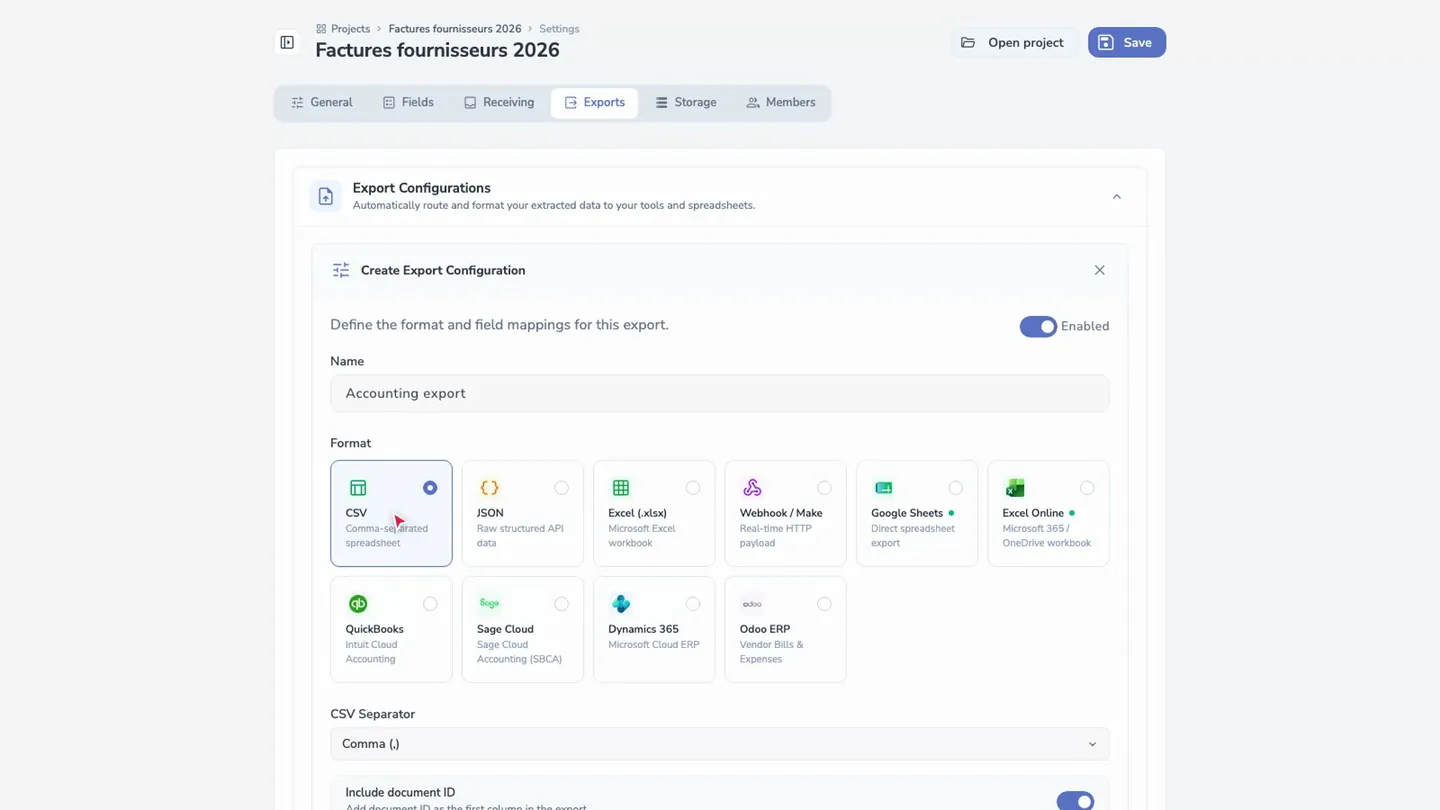Disable the Enabled toggle switch
Viewport: 1440px width, 810px height.
[x=1038, y=327]
